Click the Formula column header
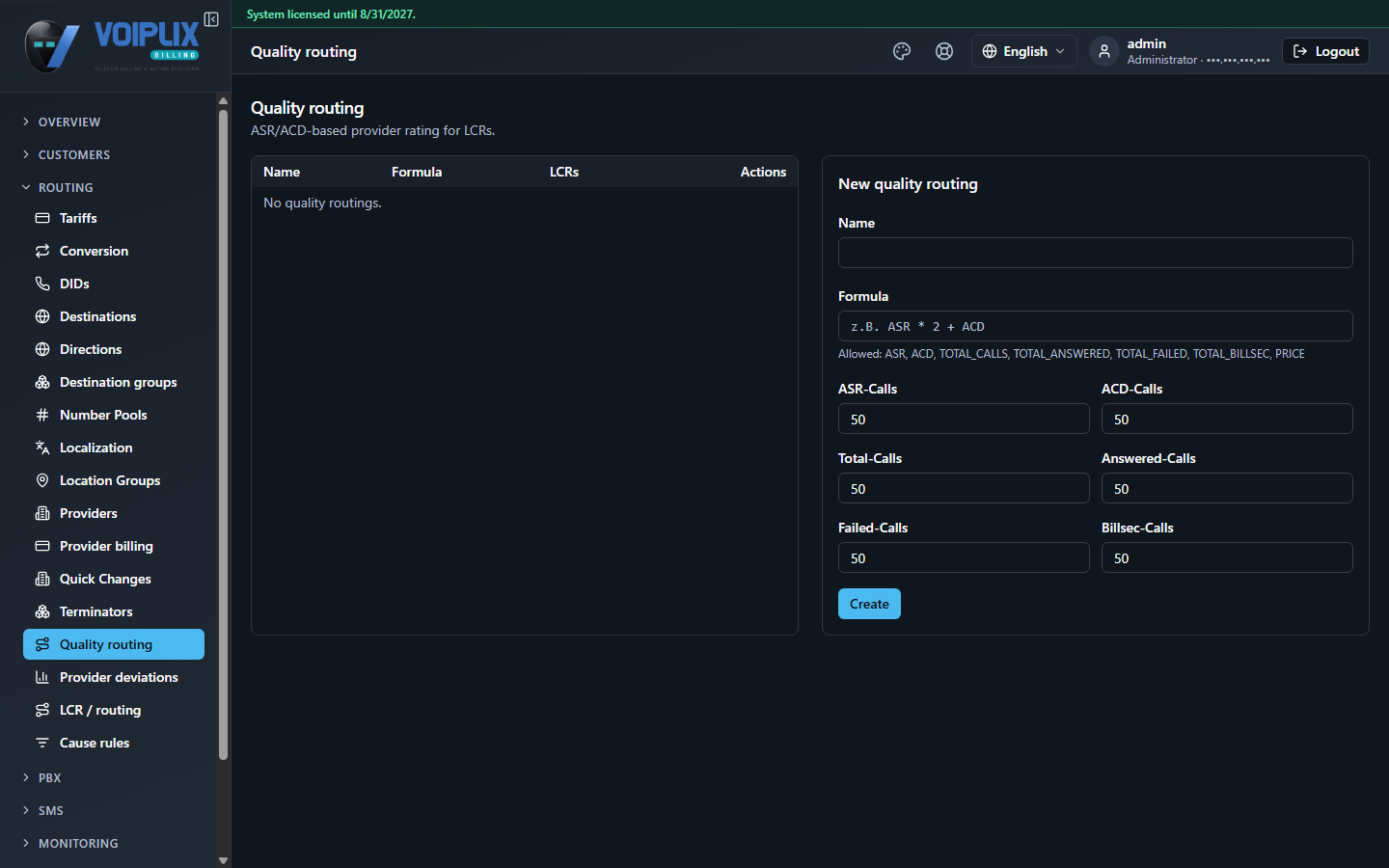Screen dimensions: 1389x868 417,172
